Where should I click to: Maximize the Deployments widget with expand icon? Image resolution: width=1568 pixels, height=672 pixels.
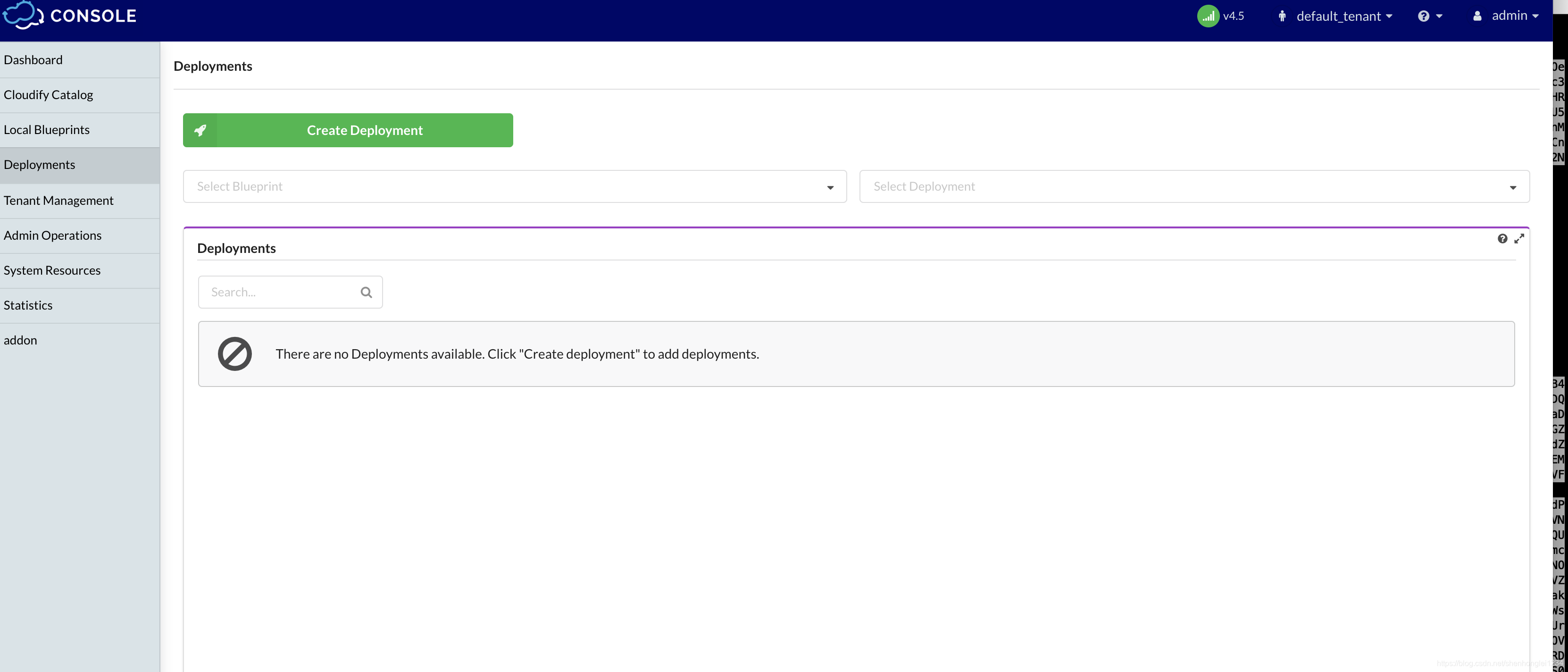point(1519,239)
